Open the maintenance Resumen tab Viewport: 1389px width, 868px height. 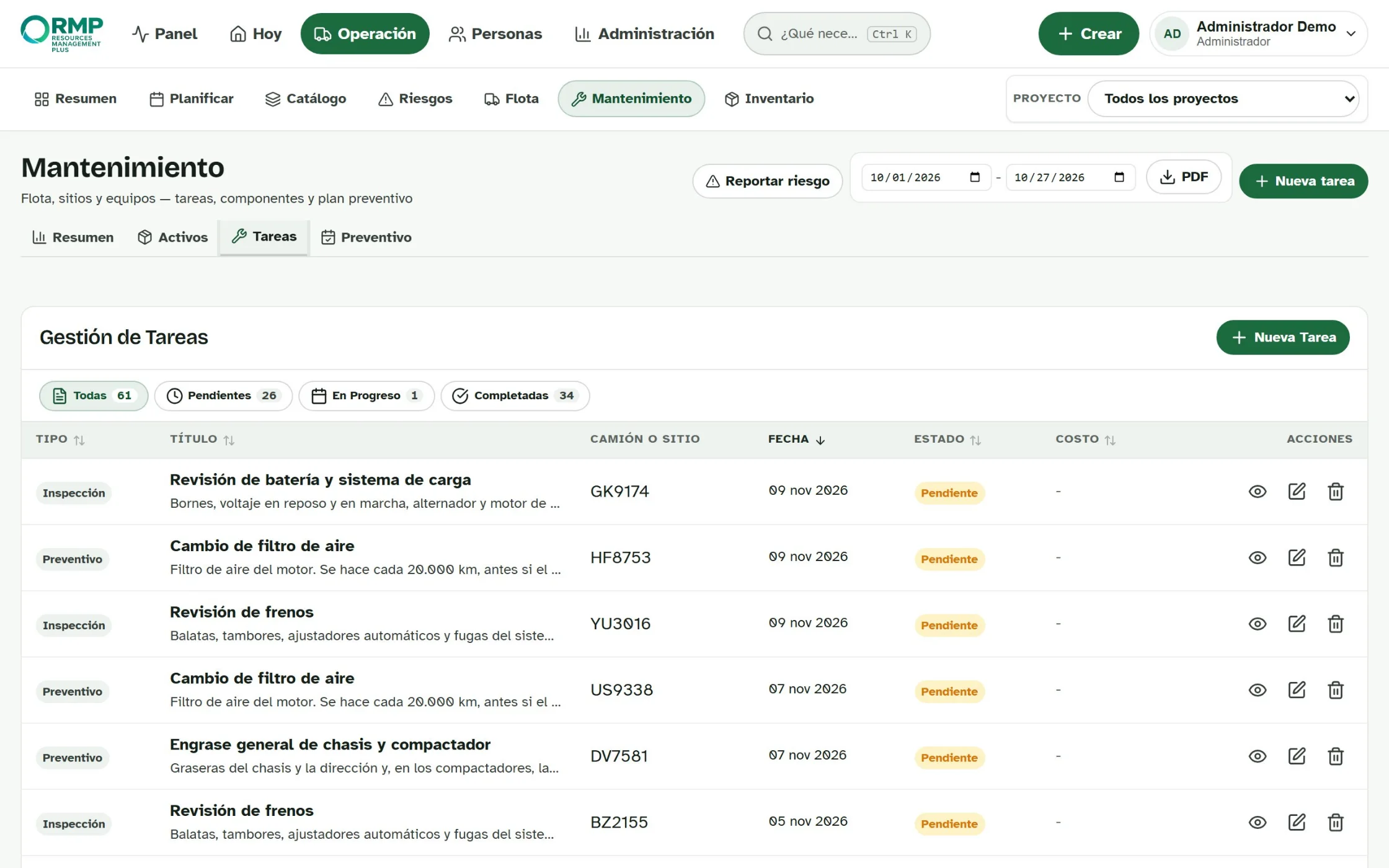[x=73, y=237]
